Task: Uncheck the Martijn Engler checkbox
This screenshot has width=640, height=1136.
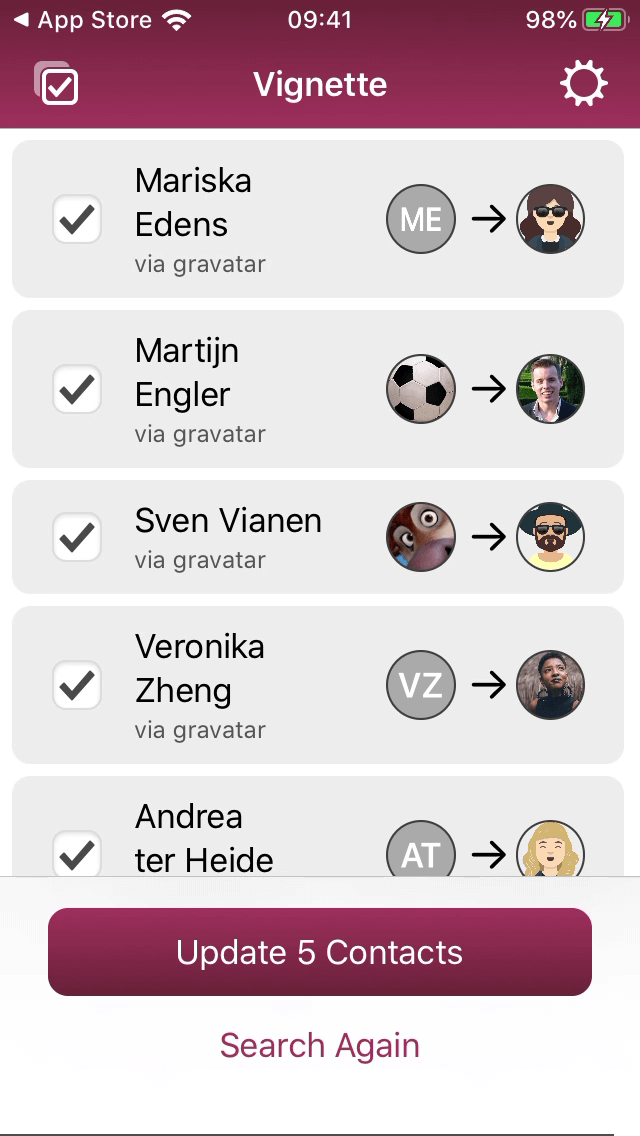Action: [77, 389]
